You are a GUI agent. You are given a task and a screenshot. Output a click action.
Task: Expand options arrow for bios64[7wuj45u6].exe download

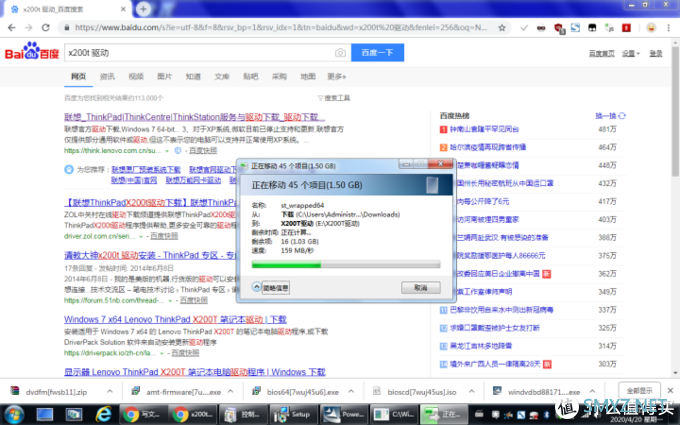pos(351,391)
